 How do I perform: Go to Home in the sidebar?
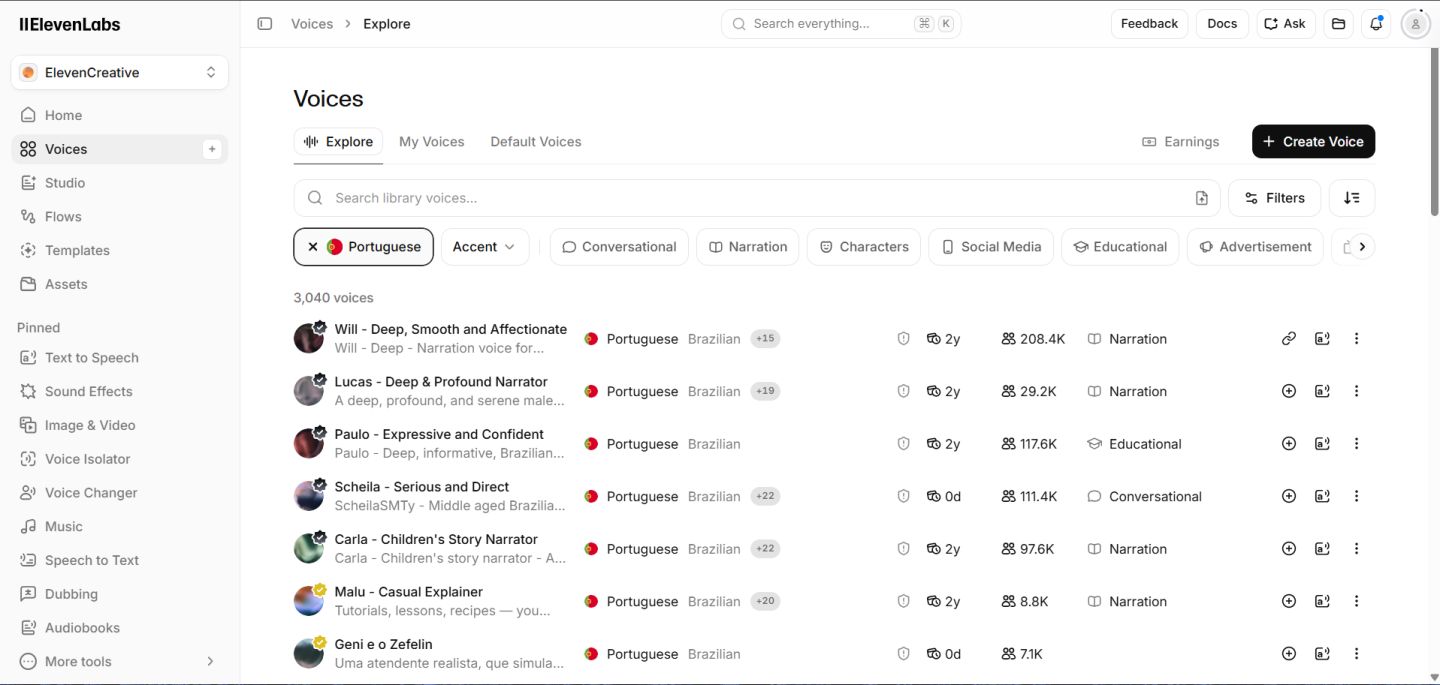click(x=120, y=115)
